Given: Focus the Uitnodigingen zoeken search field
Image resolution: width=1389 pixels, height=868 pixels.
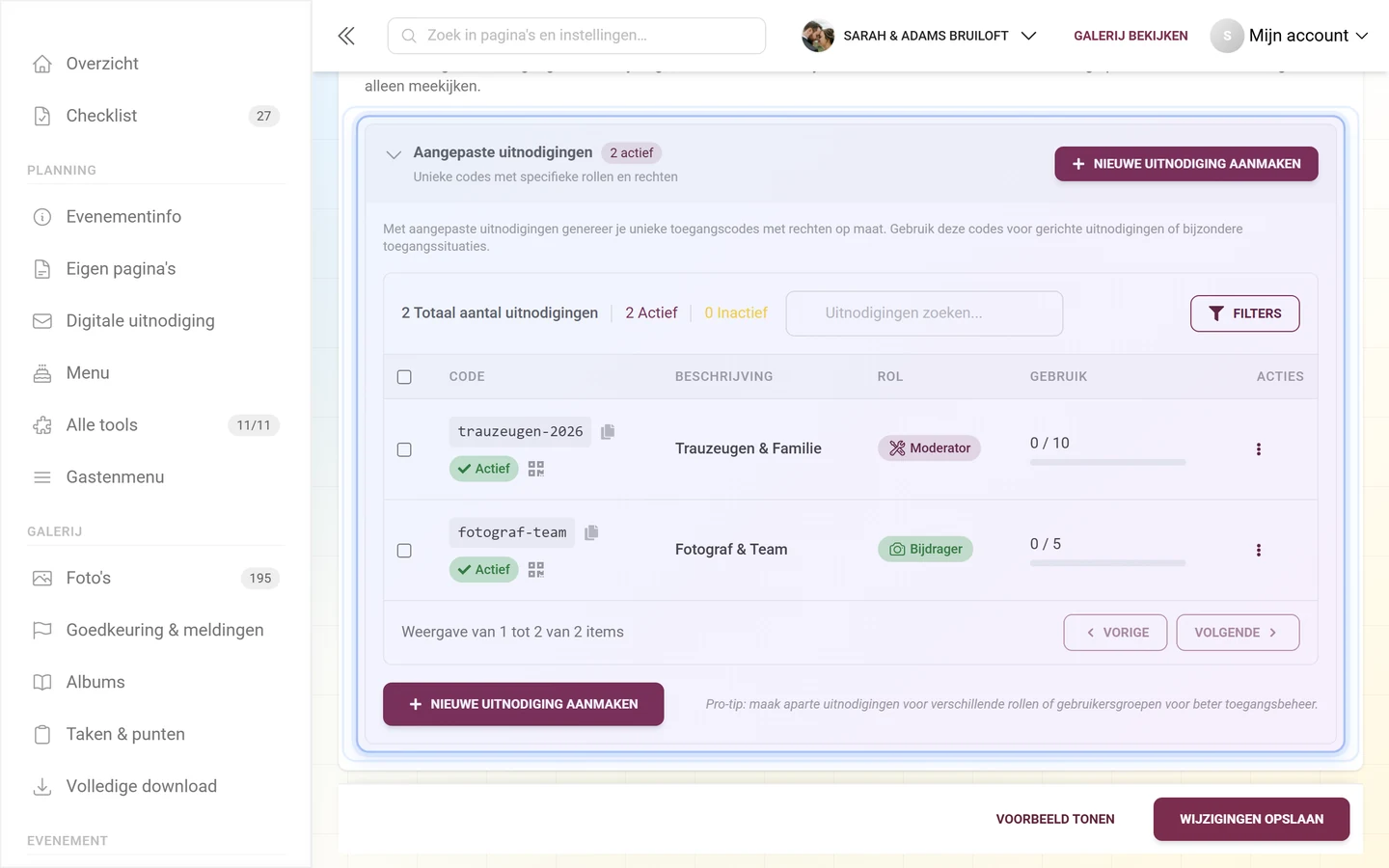Looking at the screenshot, I should [x=924, y=313].
